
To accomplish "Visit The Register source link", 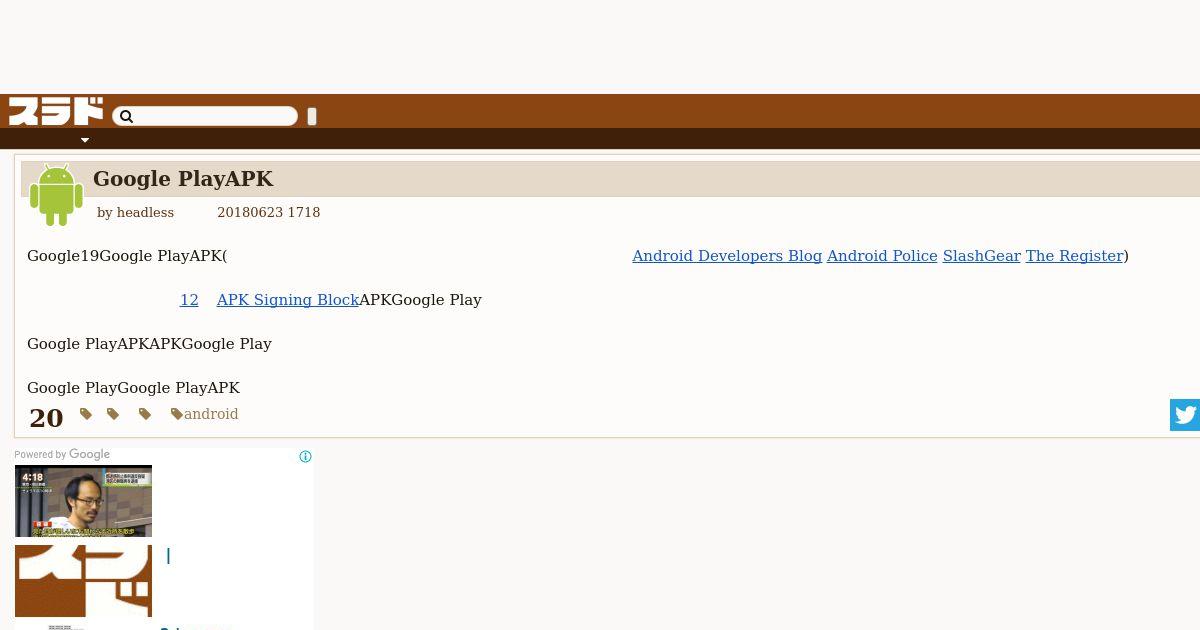I will click(1074, 256).
